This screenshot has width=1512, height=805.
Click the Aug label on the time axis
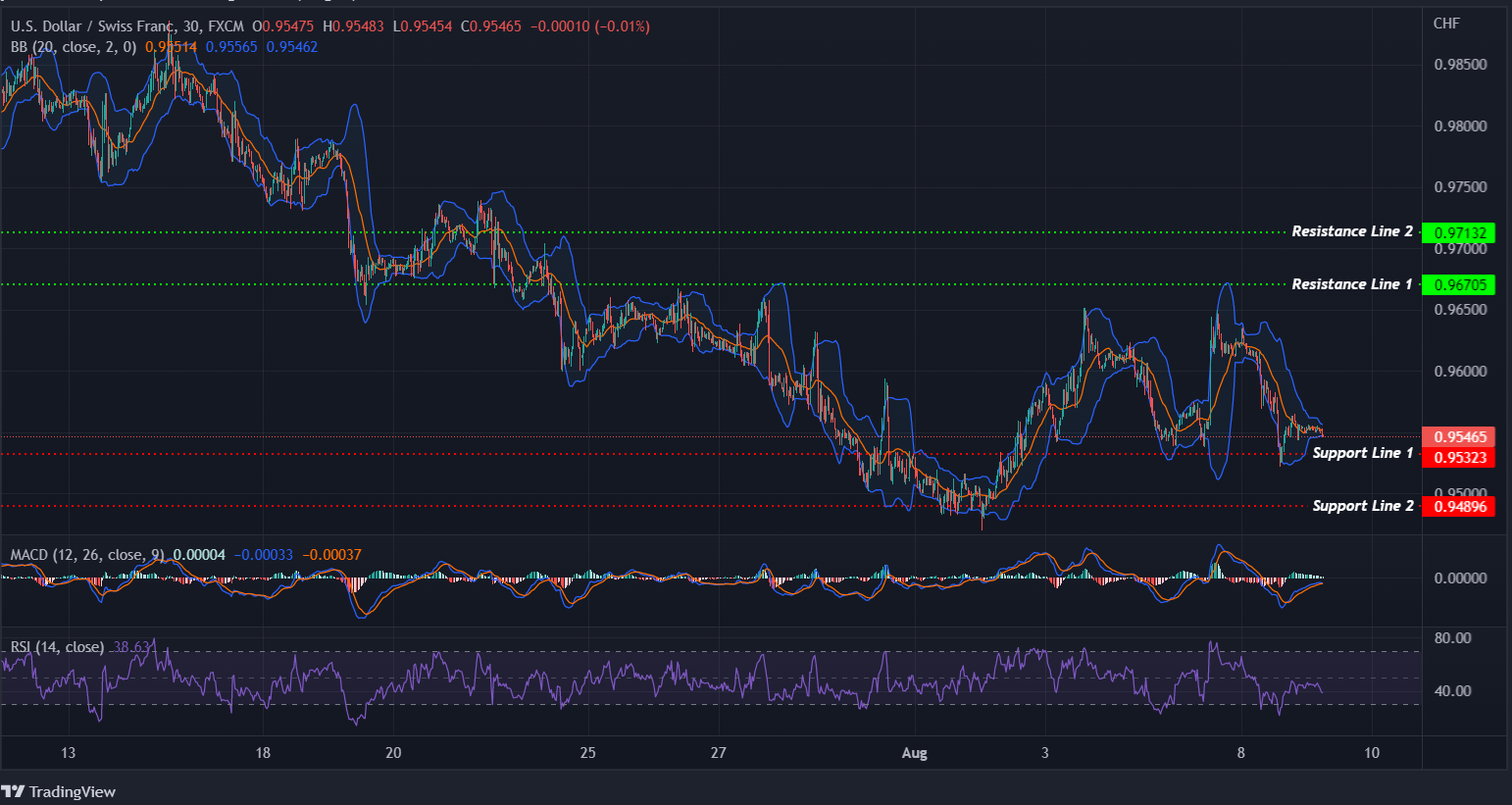tap(915, 753)
